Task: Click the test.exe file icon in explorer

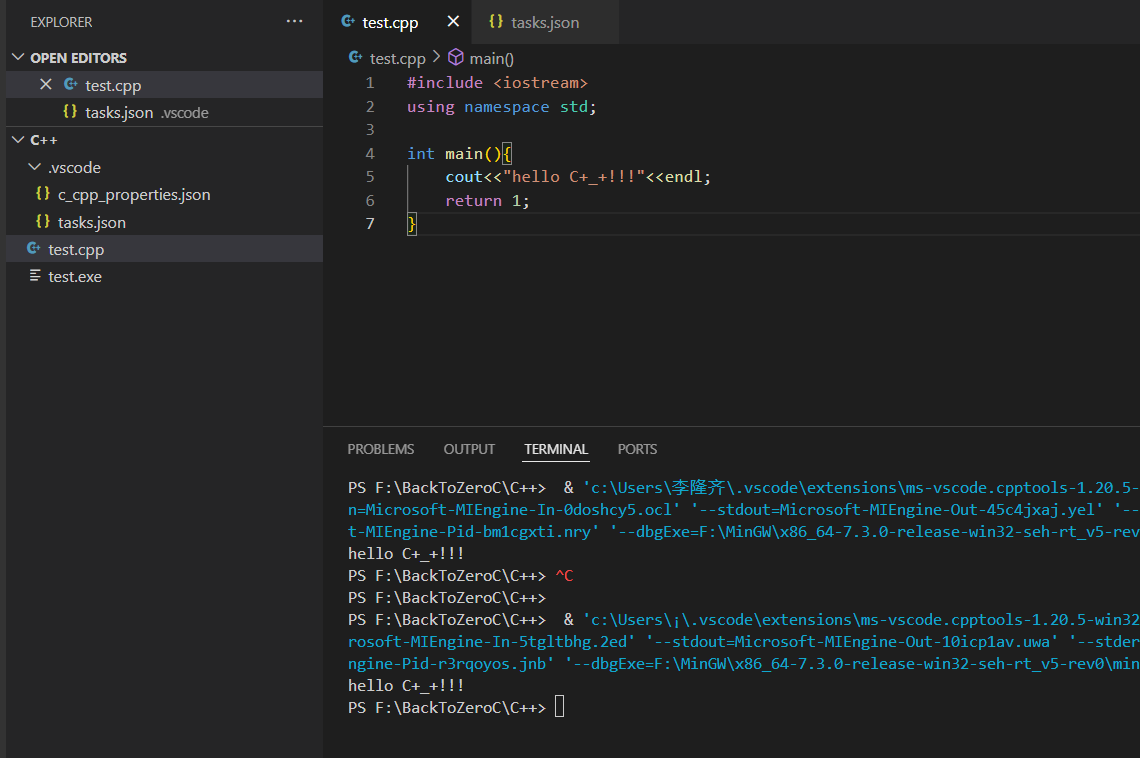Action: tap(35, 276)
